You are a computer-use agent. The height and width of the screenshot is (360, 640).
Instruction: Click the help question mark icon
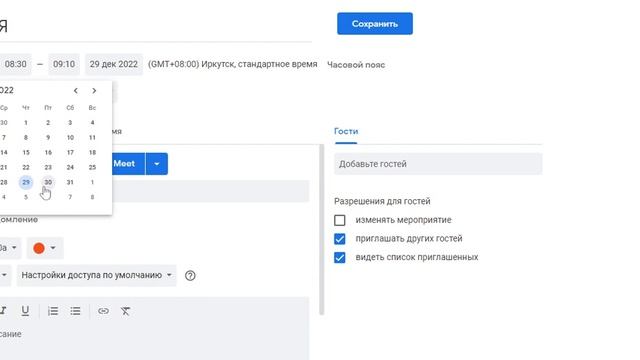coord(190,276)
